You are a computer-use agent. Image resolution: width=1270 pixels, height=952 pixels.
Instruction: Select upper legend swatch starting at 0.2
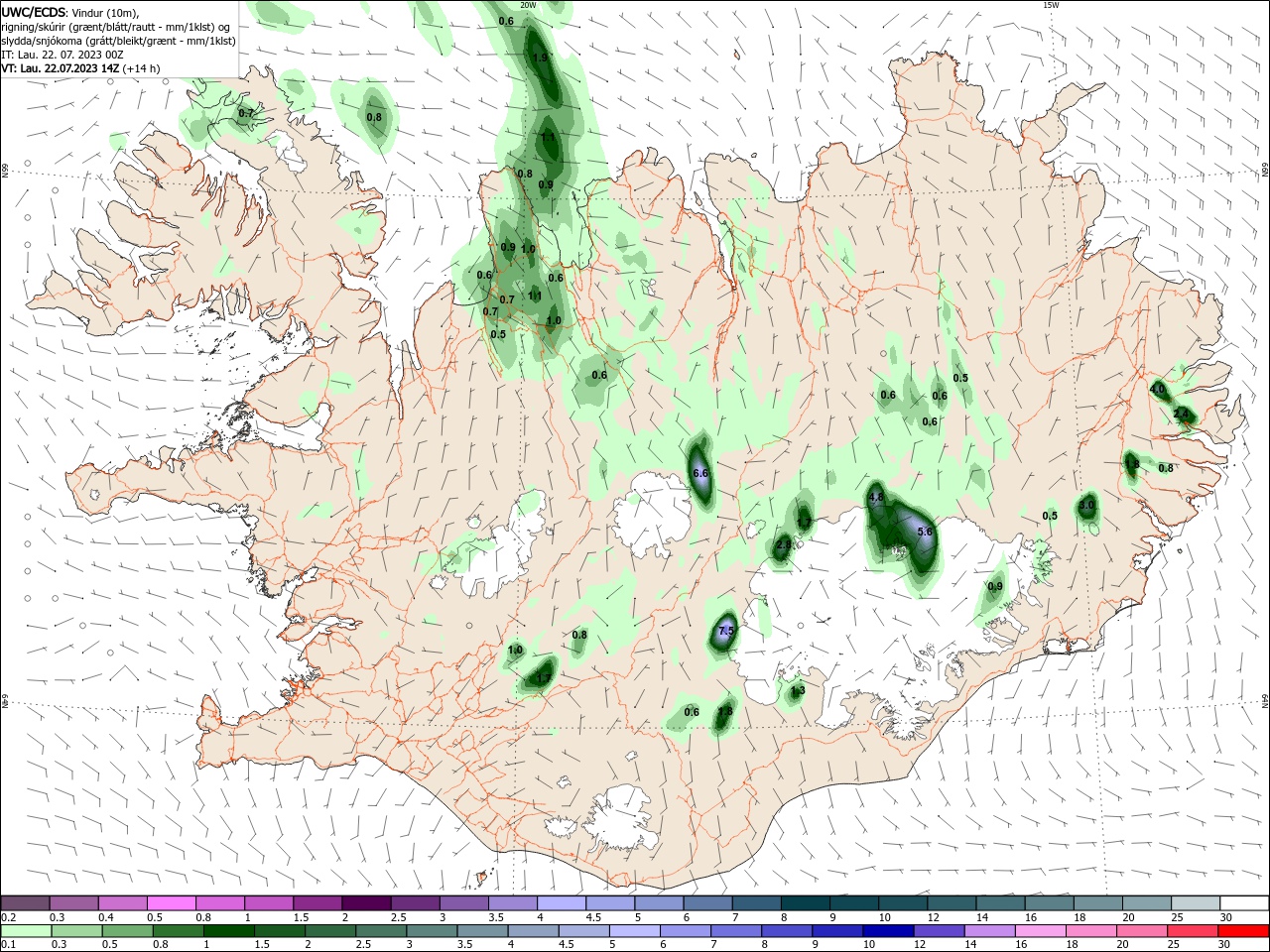coord(26,903)
